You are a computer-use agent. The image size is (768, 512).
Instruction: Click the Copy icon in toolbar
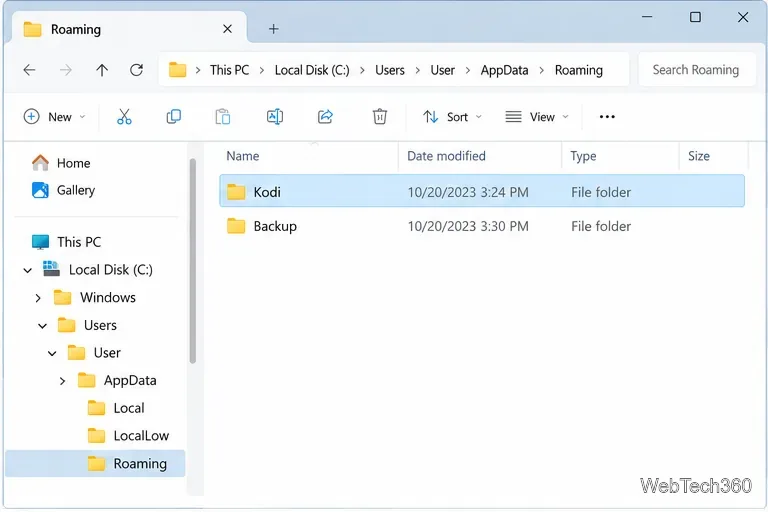[x=174, y=117]
